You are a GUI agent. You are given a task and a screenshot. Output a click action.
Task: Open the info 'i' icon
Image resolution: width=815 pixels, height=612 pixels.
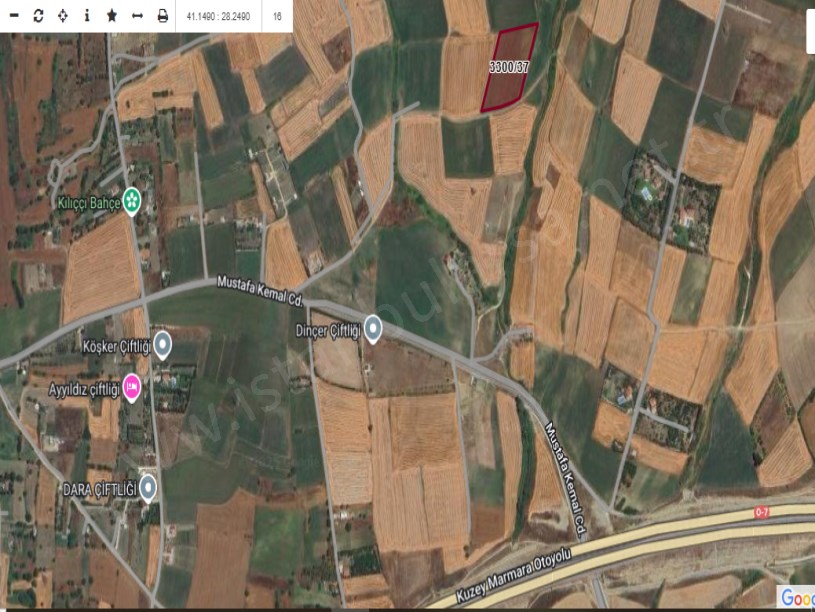click(87, 16)
